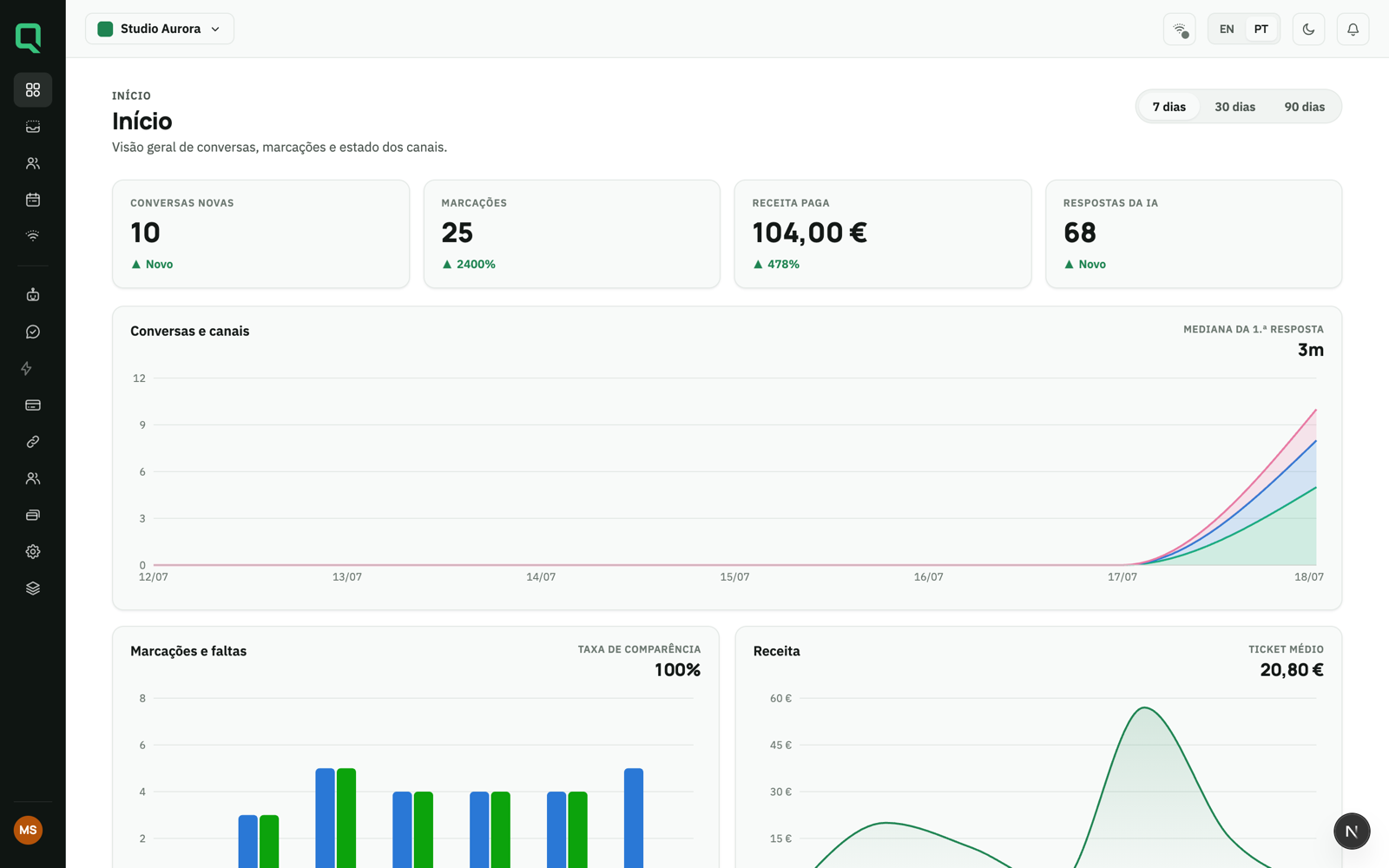Click the Receita Paga stat card
This screenshot has width=1389, height=868.
tap(883, 234)
